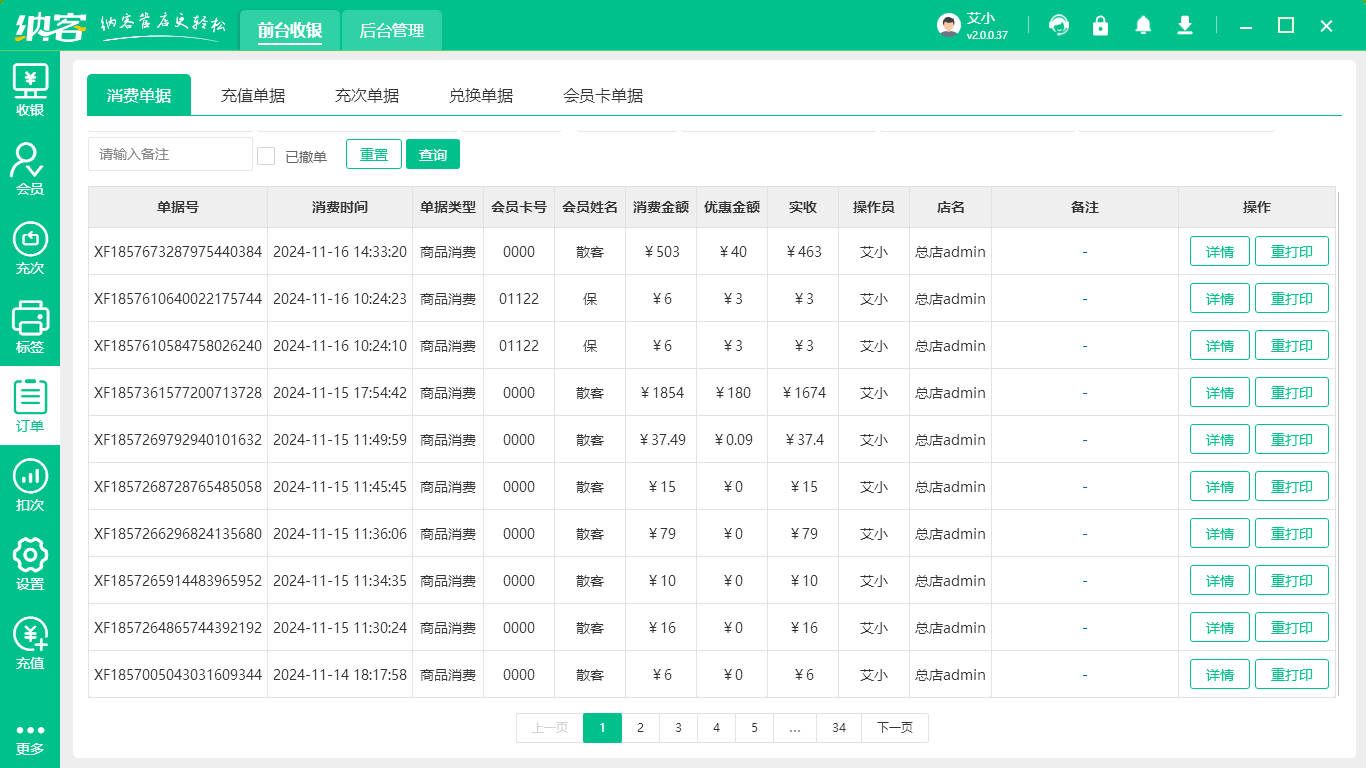Click 重打印 for order XF1857673287975440384

1292,252
